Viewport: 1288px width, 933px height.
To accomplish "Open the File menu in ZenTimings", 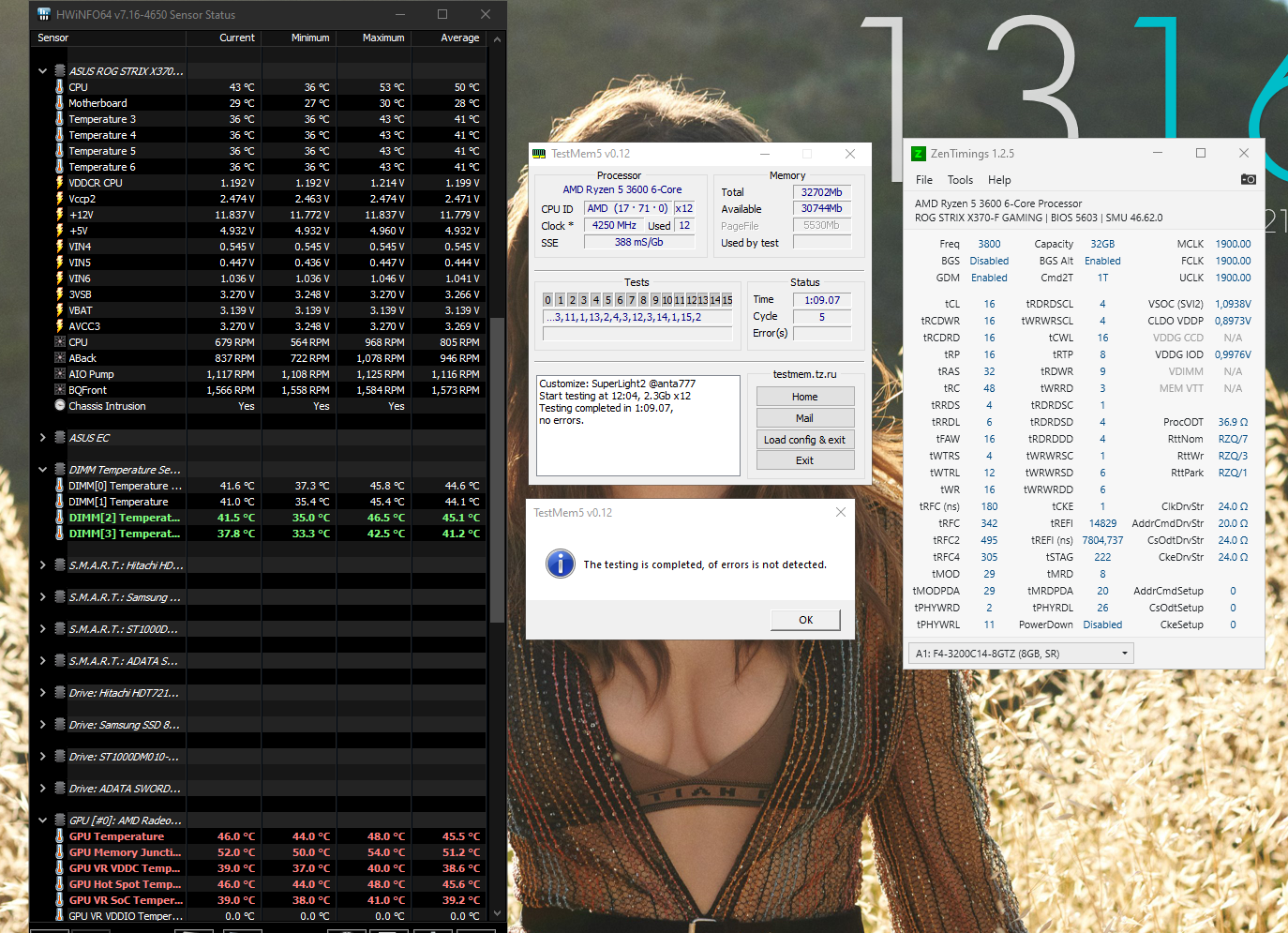I will pyautogui.click(x=924, y=180).
